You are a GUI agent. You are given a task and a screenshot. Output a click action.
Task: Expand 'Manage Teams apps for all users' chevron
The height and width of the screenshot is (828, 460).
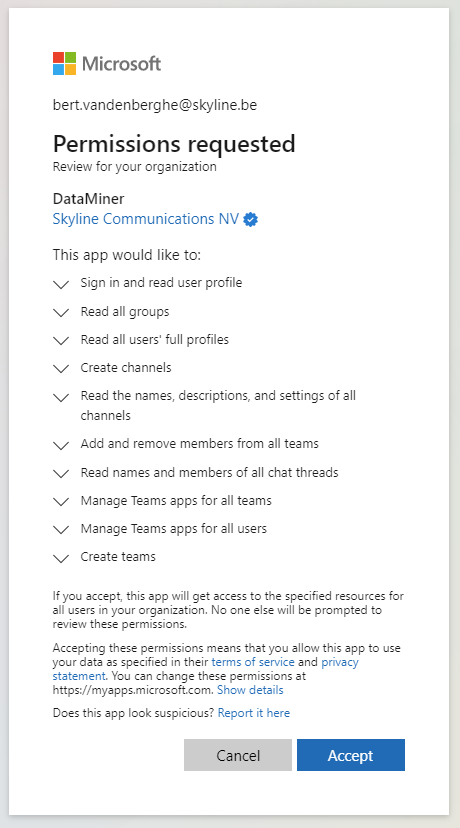(x=61, y=530)
